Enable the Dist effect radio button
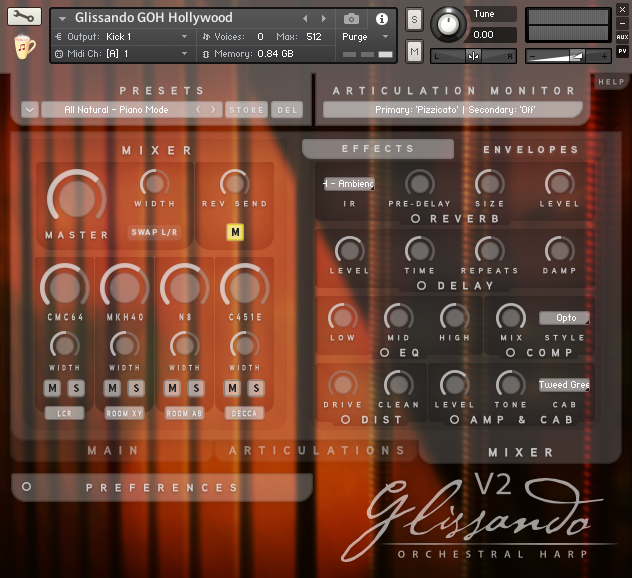This screenshot has height=578, width=632. (x=345, y=420)
